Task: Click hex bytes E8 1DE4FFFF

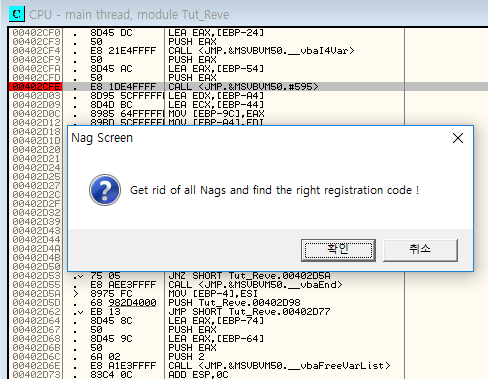Action: (x=123, y=87)
